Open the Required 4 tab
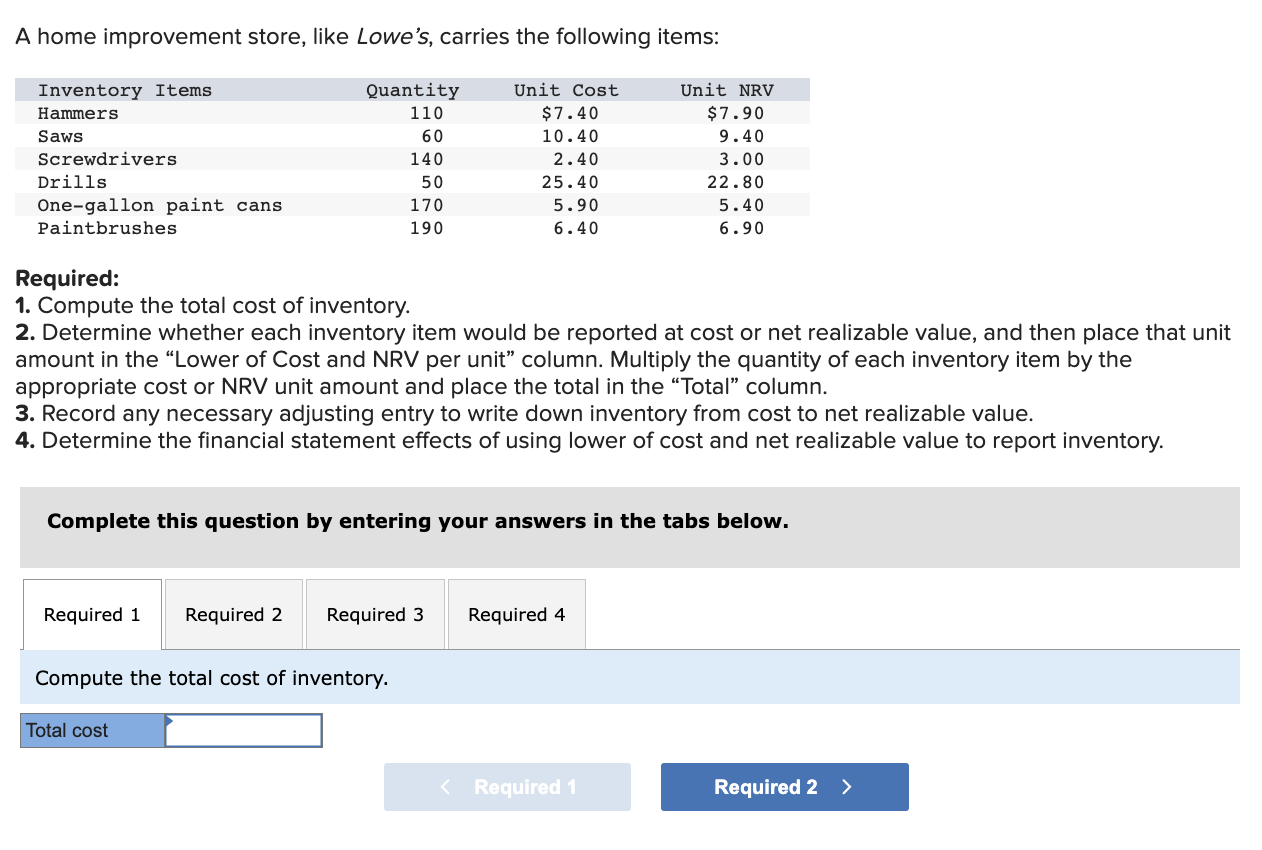The width and height of the screenshot is (1262, 850). point(516,614)
